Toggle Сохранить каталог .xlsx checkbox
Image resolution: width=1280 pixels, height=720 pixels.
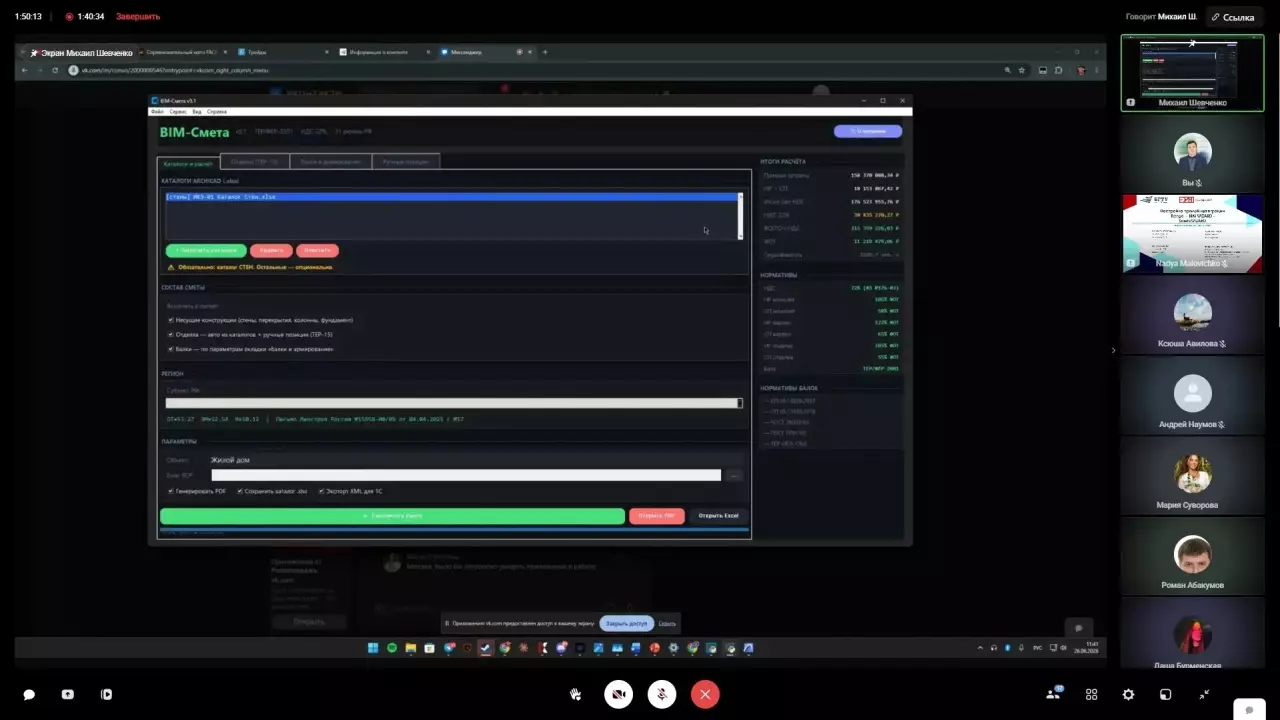point(241,491)
